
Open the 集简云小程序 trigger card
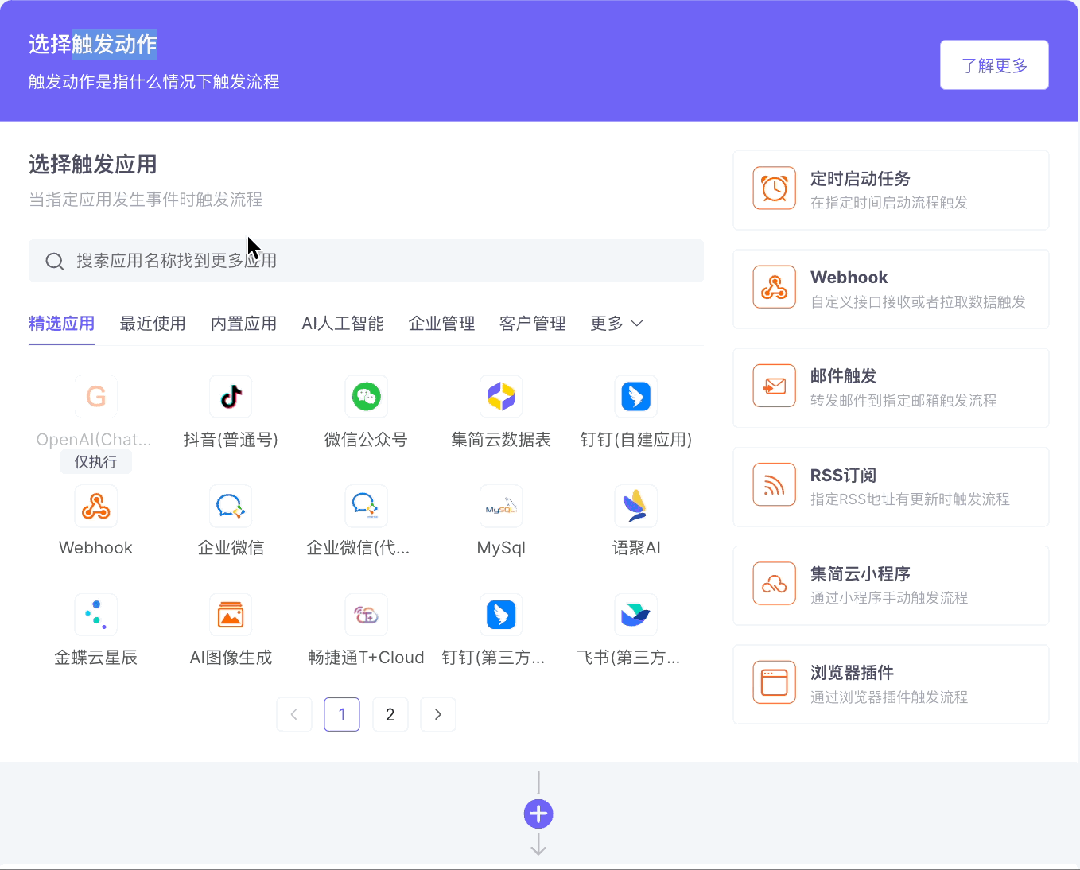point(891,586)
